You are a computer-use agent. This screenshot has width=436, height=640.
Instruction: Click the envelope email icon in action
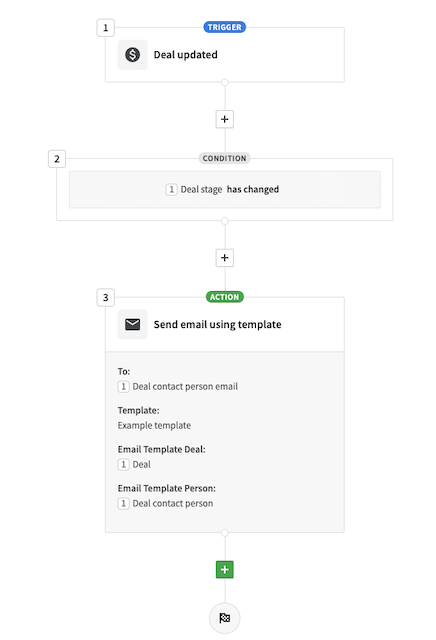(132, 324)
